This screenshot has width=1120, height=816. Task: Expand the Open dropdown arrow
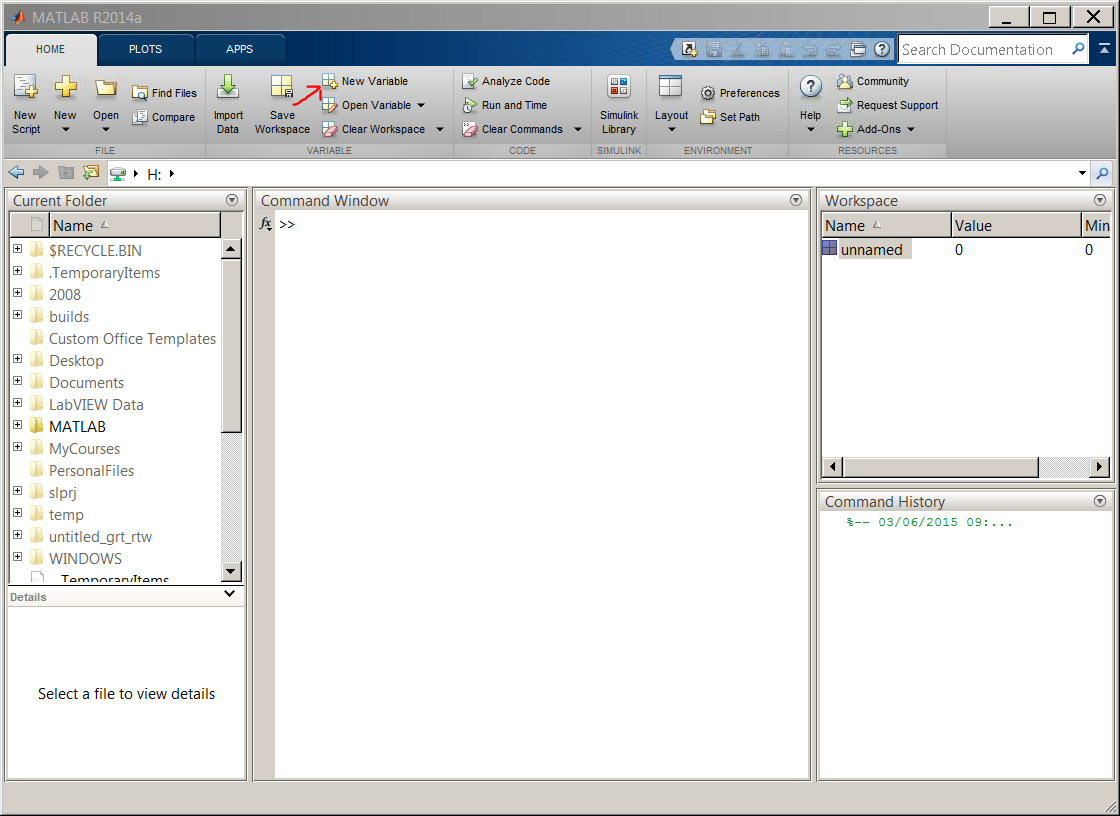[x=106, y=129]
